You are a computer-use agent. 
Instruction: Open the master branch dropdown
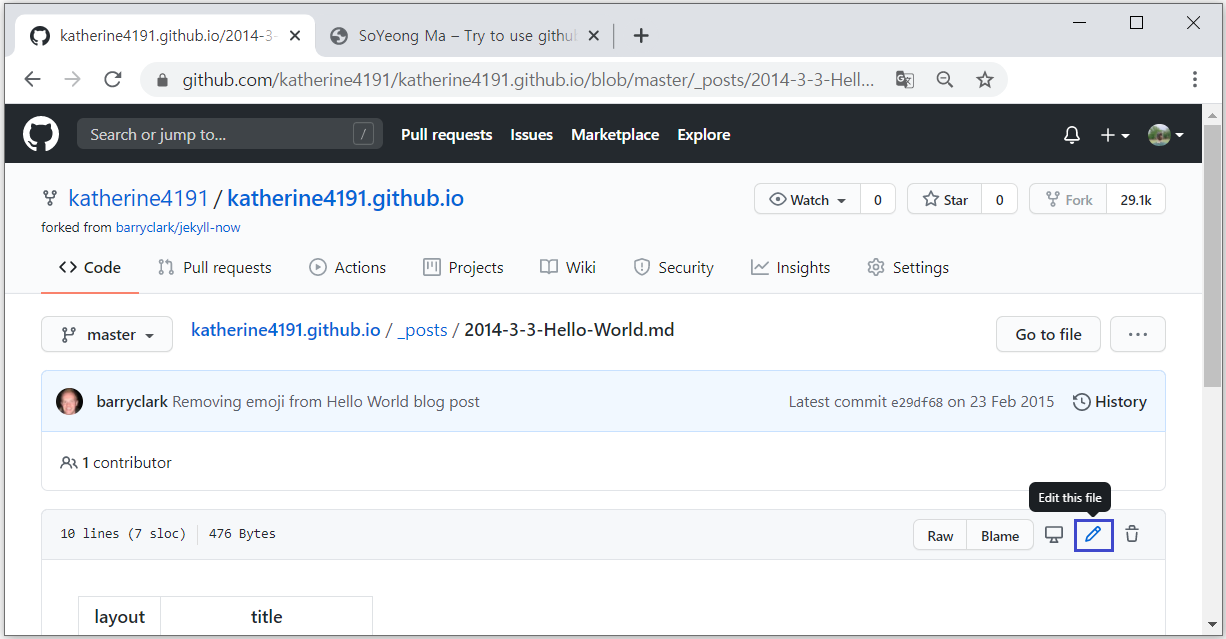[107, 334]
